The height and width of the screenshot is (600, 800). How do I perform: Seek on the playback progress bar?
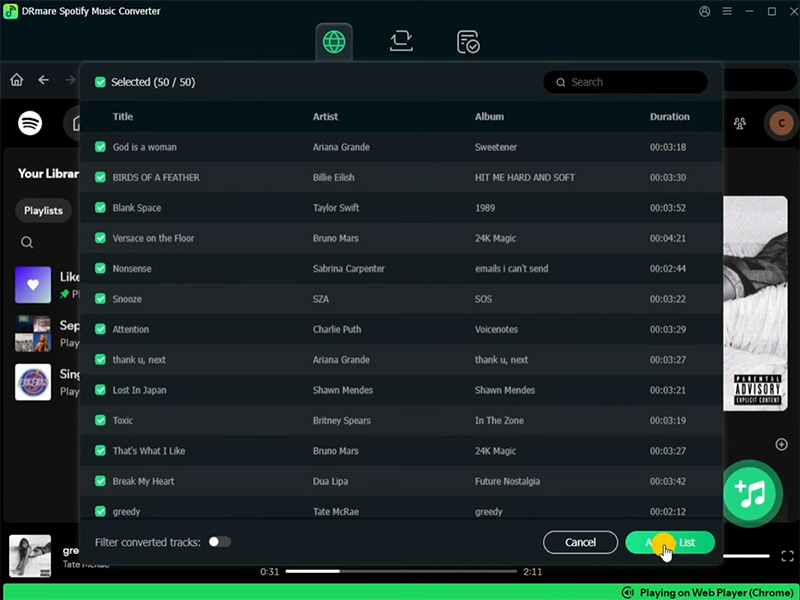click(x=401, y=571)
